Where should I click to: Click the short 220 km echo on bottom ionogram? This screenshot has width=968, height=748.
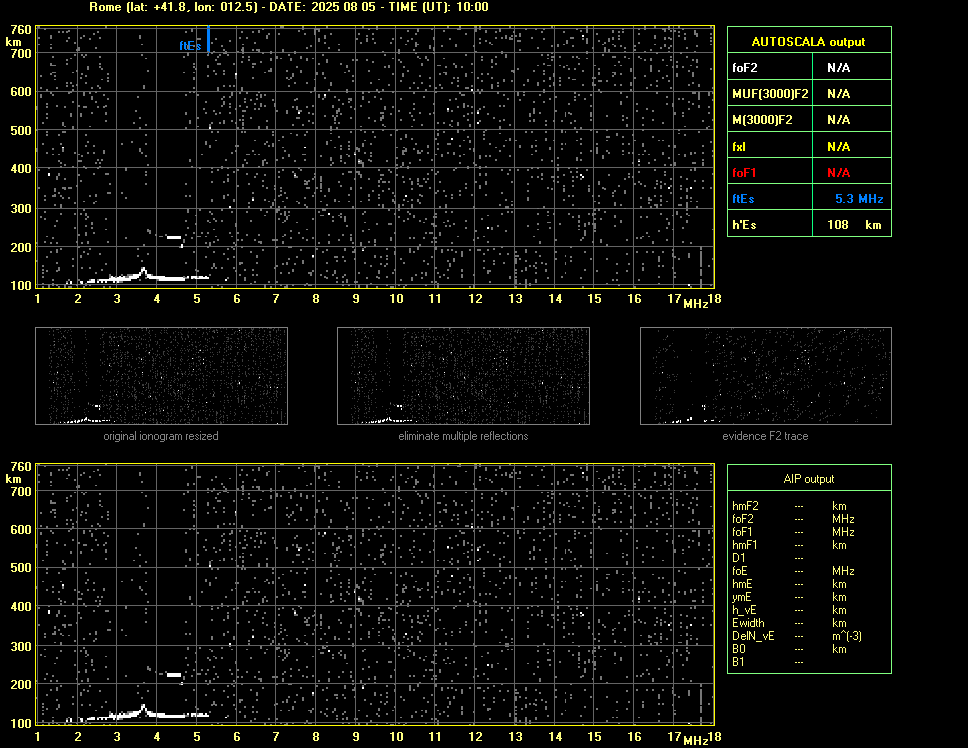174,675
